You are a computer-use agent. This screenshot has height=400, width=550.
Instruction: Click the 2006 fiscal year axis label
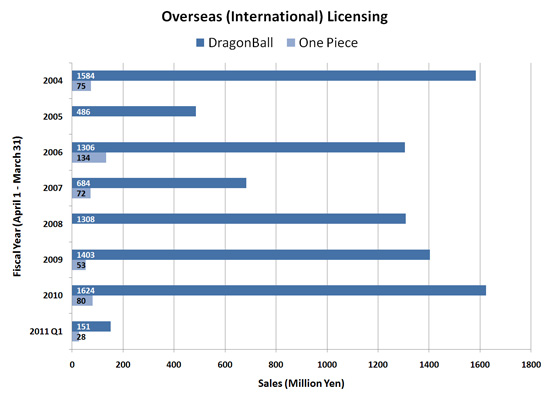53,152
